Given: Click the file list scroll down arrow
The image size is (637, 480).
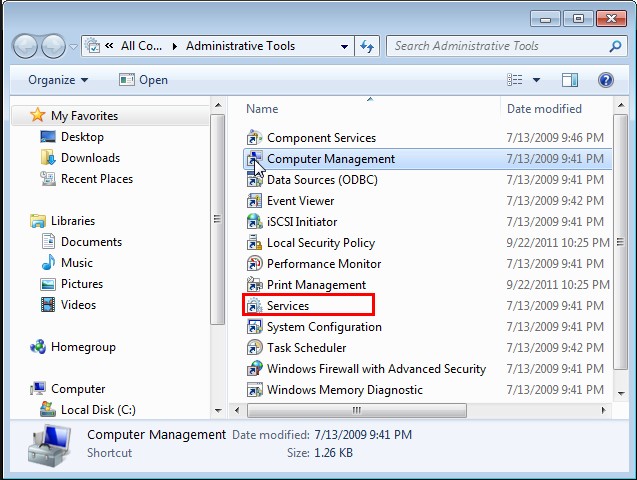Looking at the screenshot, I should click(621, 393).
